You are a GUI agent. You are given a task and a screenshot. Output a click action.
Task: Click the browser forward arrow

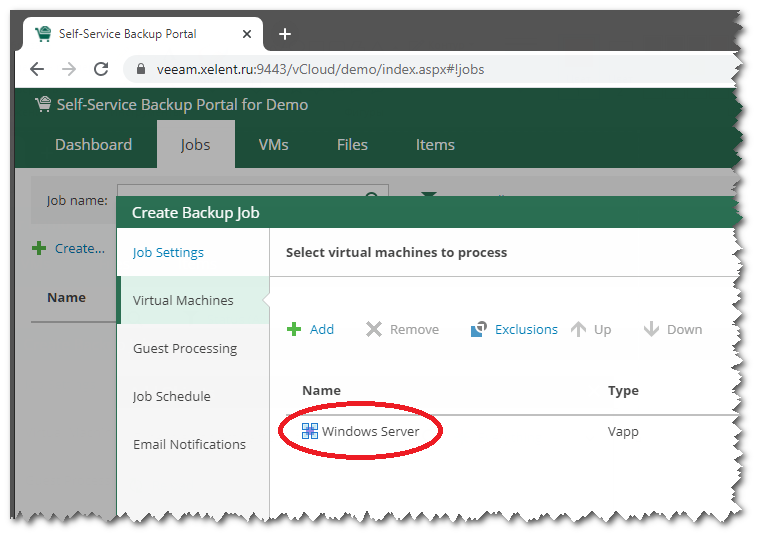(69, 69)
